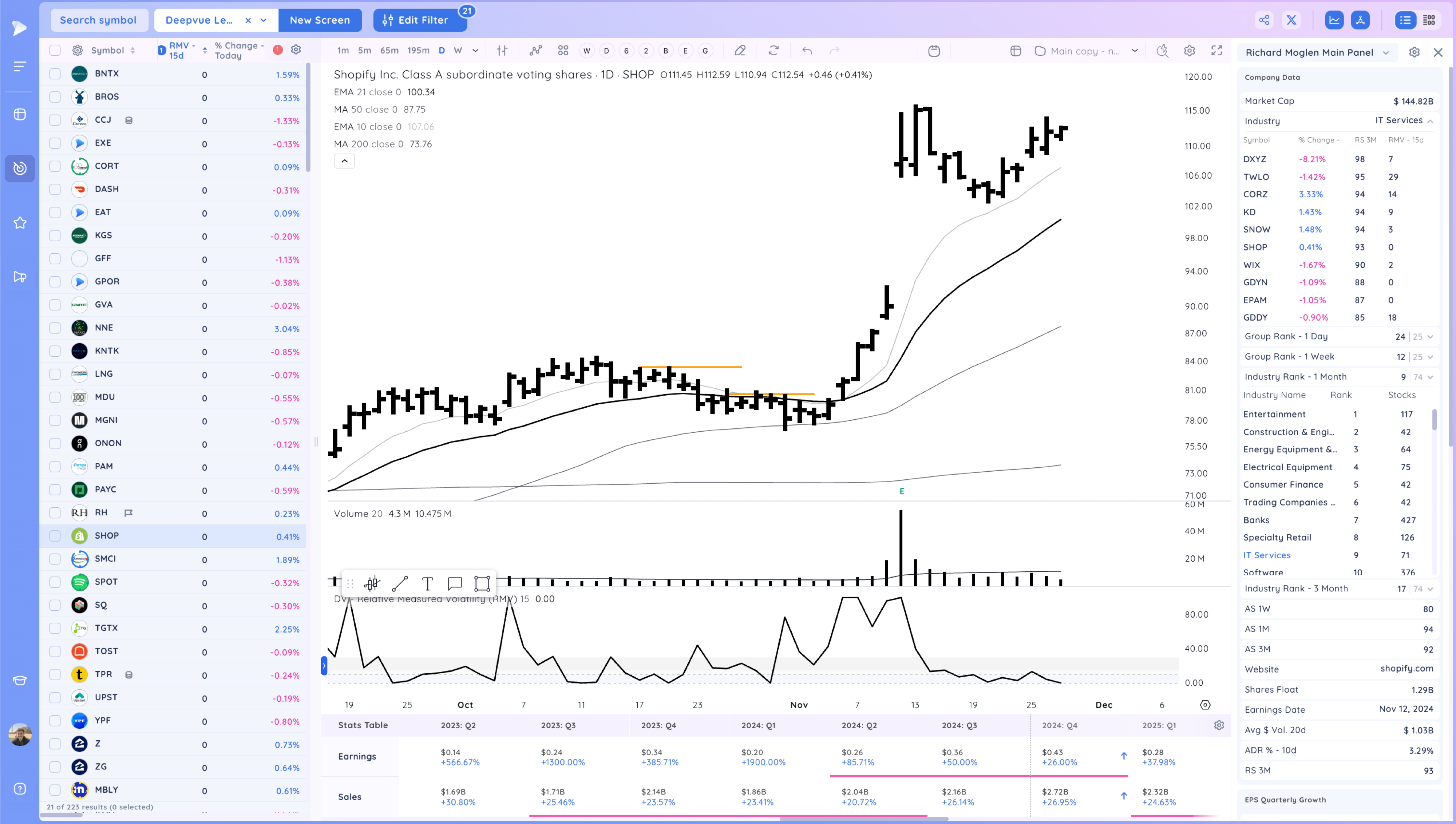
Task: Select the D daily timeframe
Action: 442,51
